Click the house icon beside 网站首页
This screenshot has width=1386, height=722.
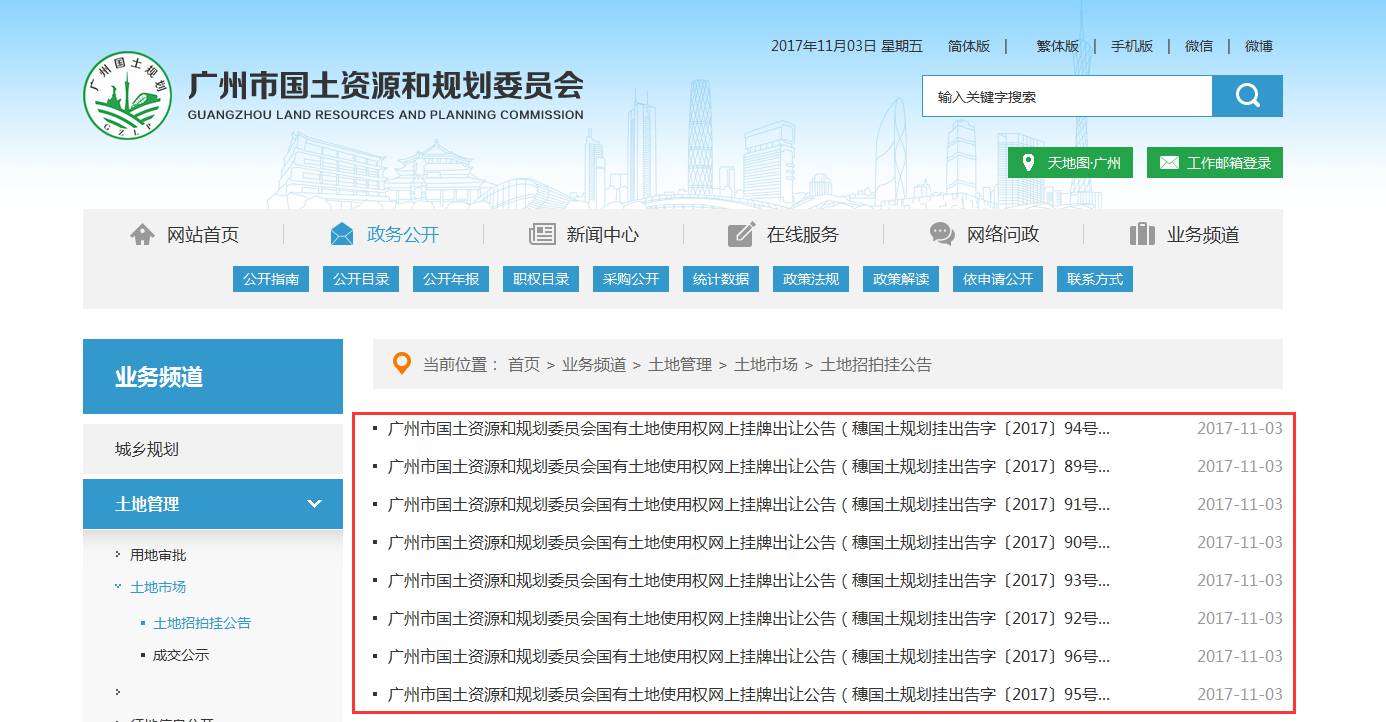click(143, 234)
